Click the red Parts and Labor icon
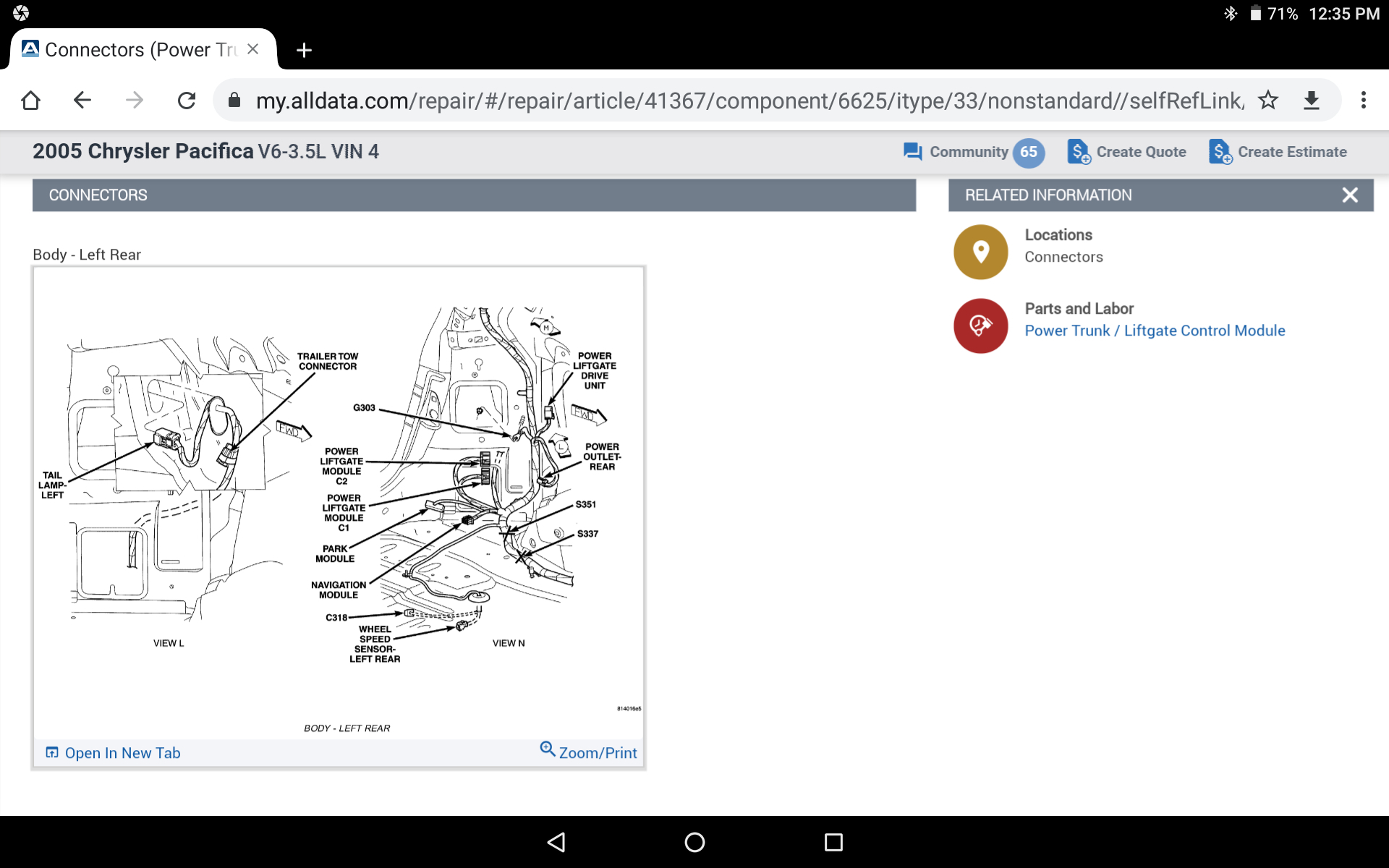The image size is (1389, 868). point(980,325)
